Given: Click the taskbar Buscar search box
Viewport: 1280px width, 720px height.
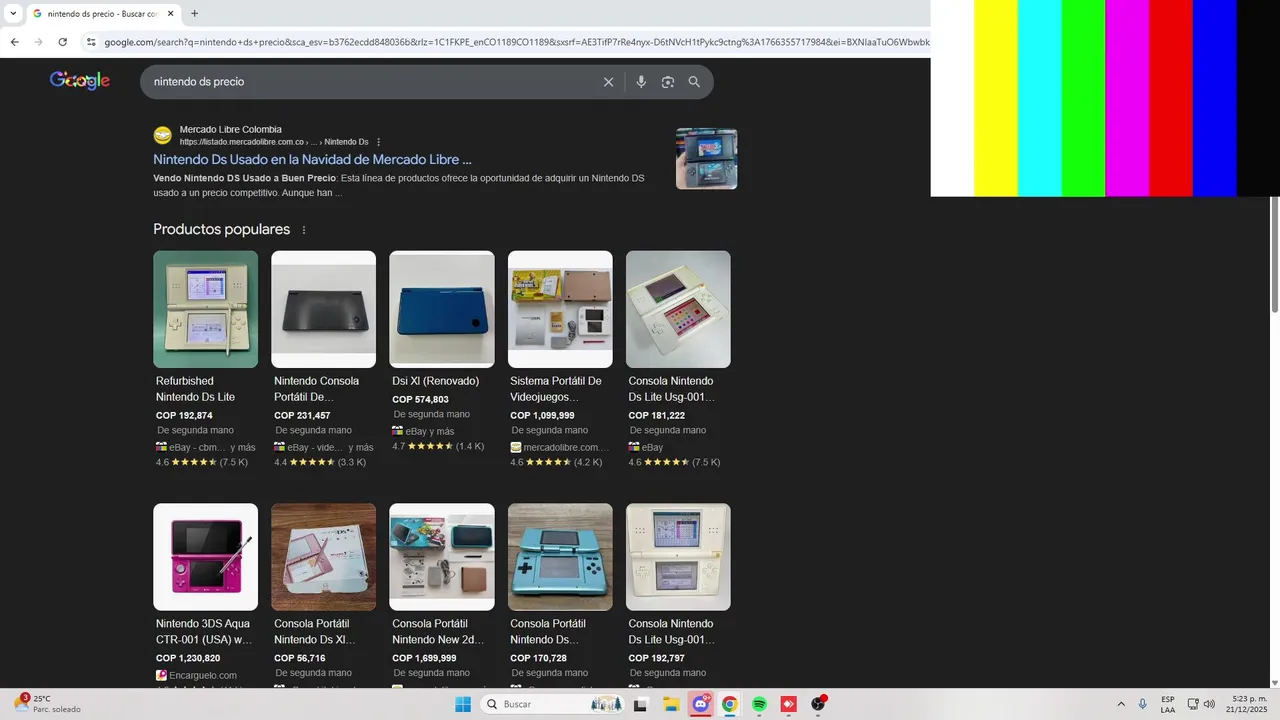Looking at the screenshot, I should coord(554,704).
